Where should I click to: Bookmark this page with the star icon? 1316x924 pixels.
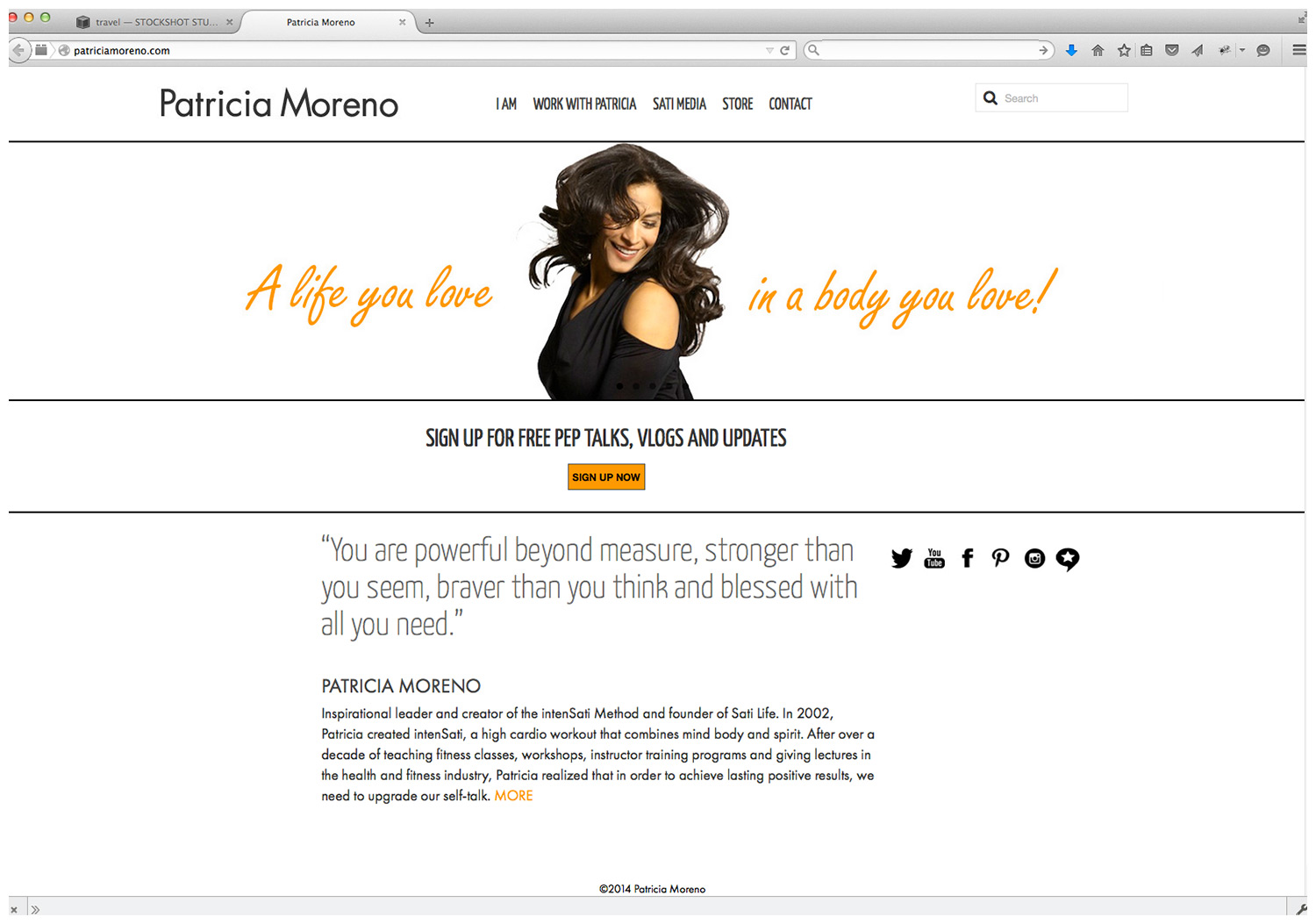(1124, 50)
